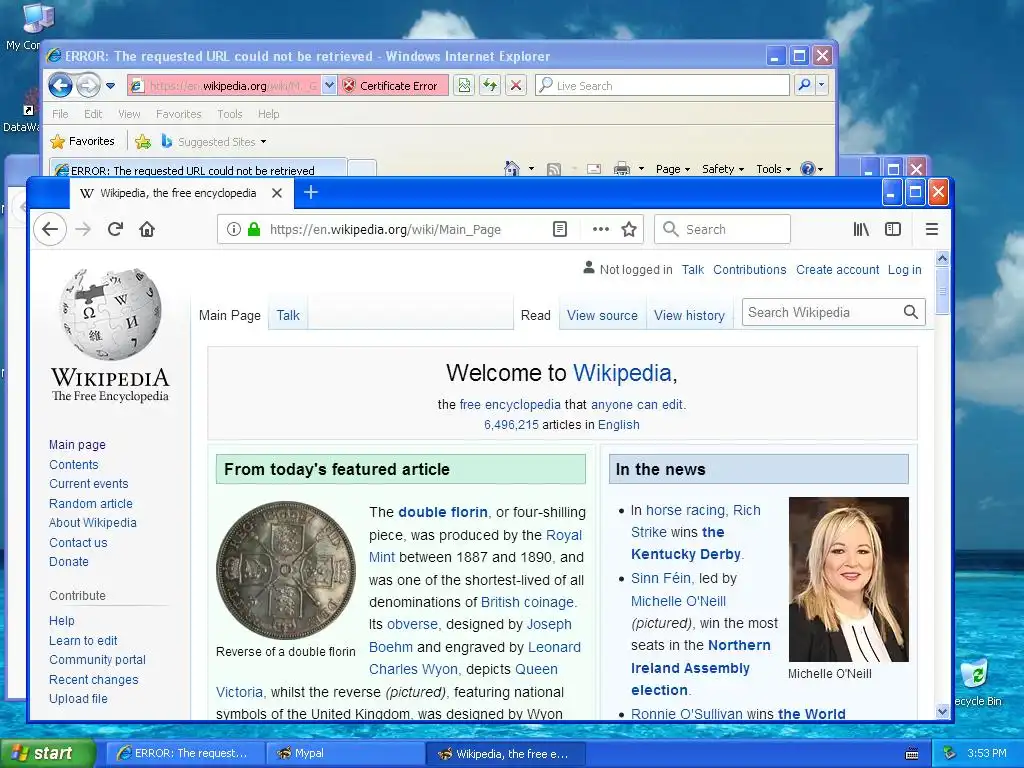Reload the Wikipedia page
The height and width of the screenshot is (768, 1024).
tap(115, 229)
